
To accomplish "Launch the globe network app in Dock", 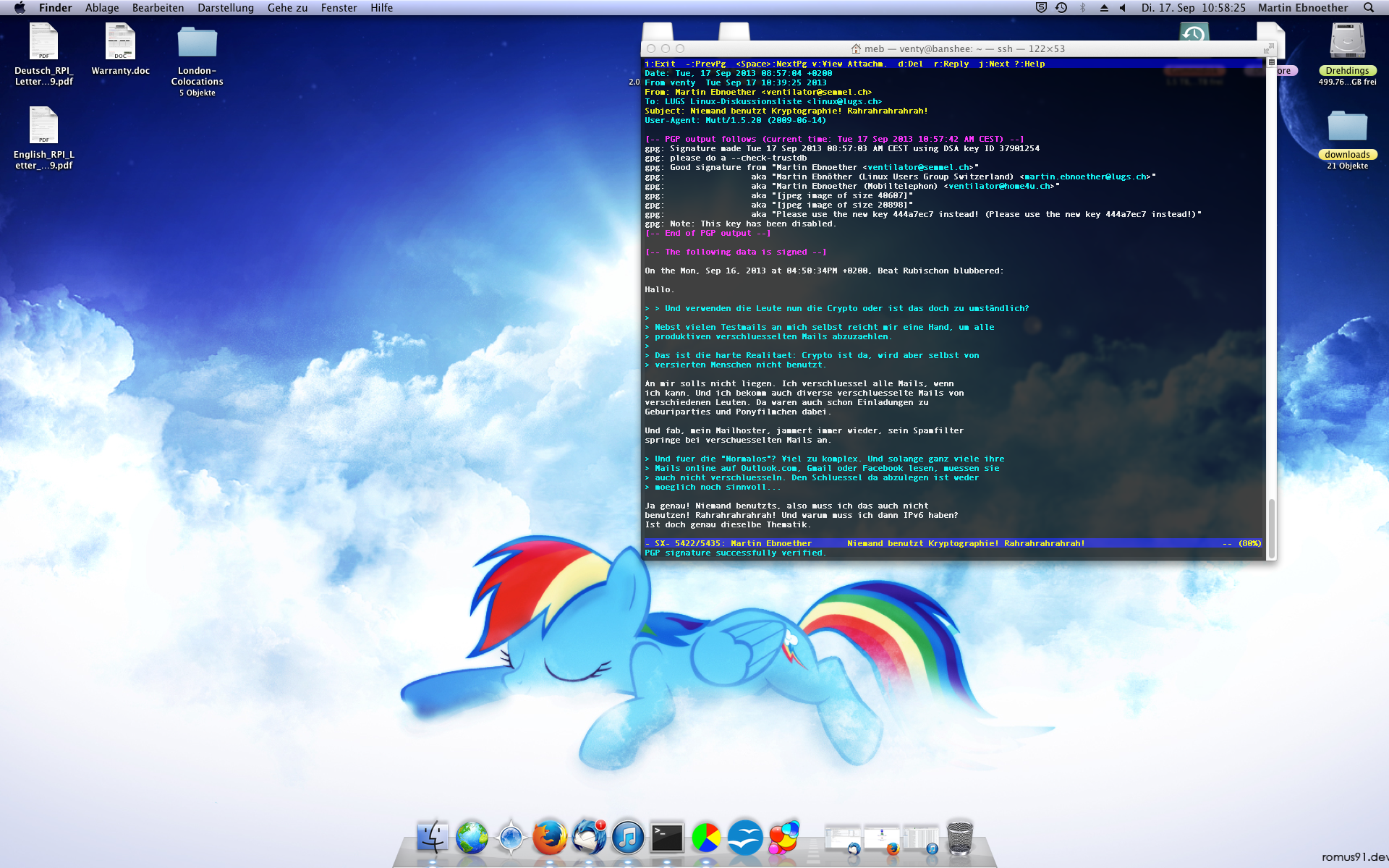I will [472, 838].
